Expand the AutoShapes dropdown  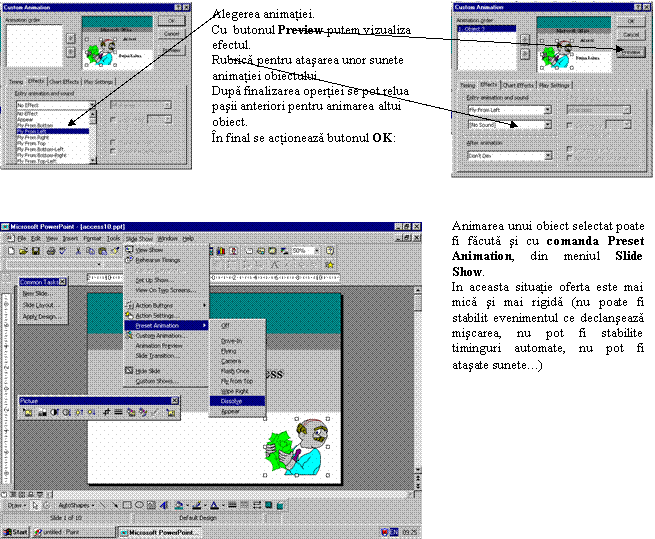click(78, 505)
